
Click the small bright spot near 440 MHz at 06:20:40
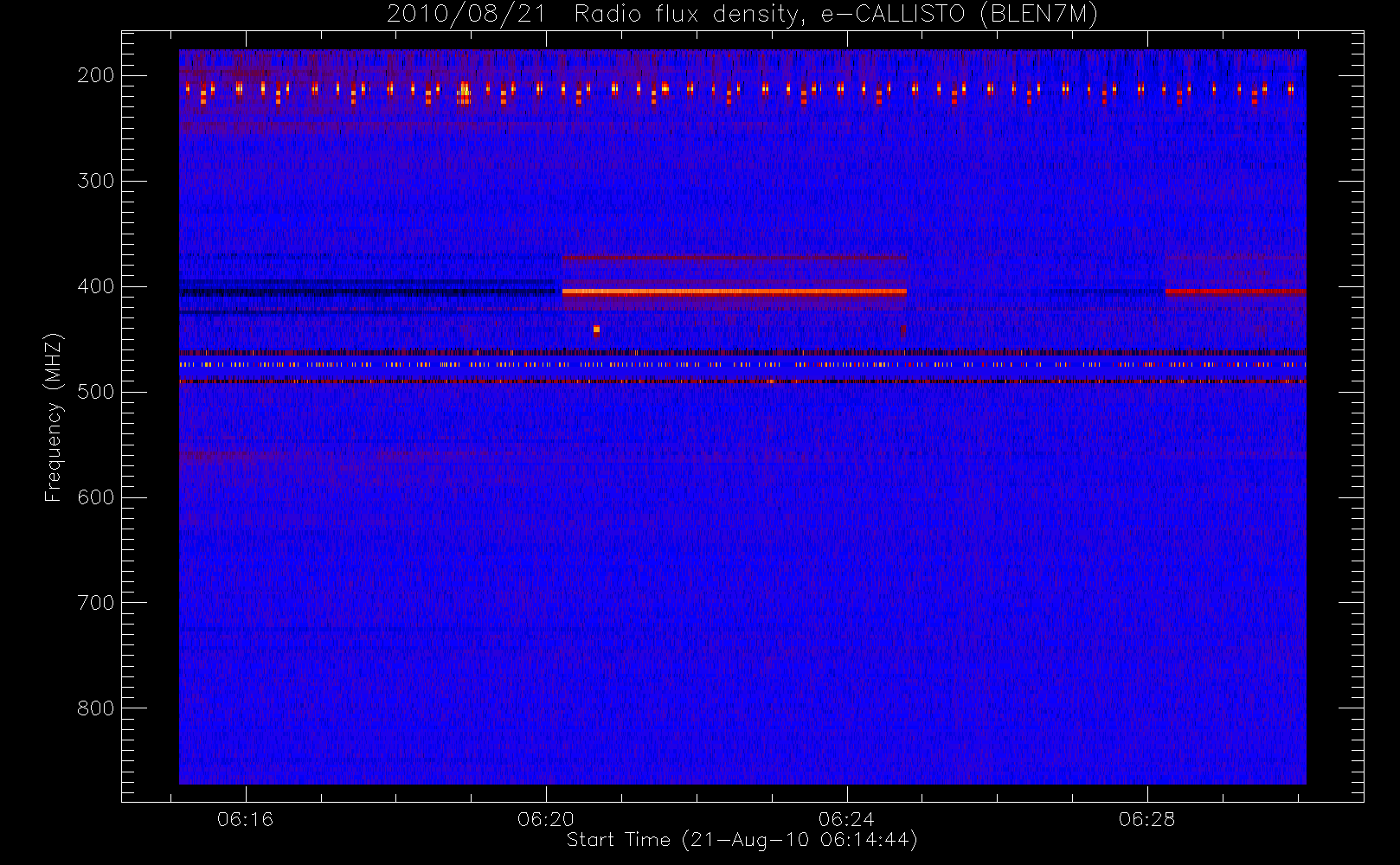coord(596,329)
